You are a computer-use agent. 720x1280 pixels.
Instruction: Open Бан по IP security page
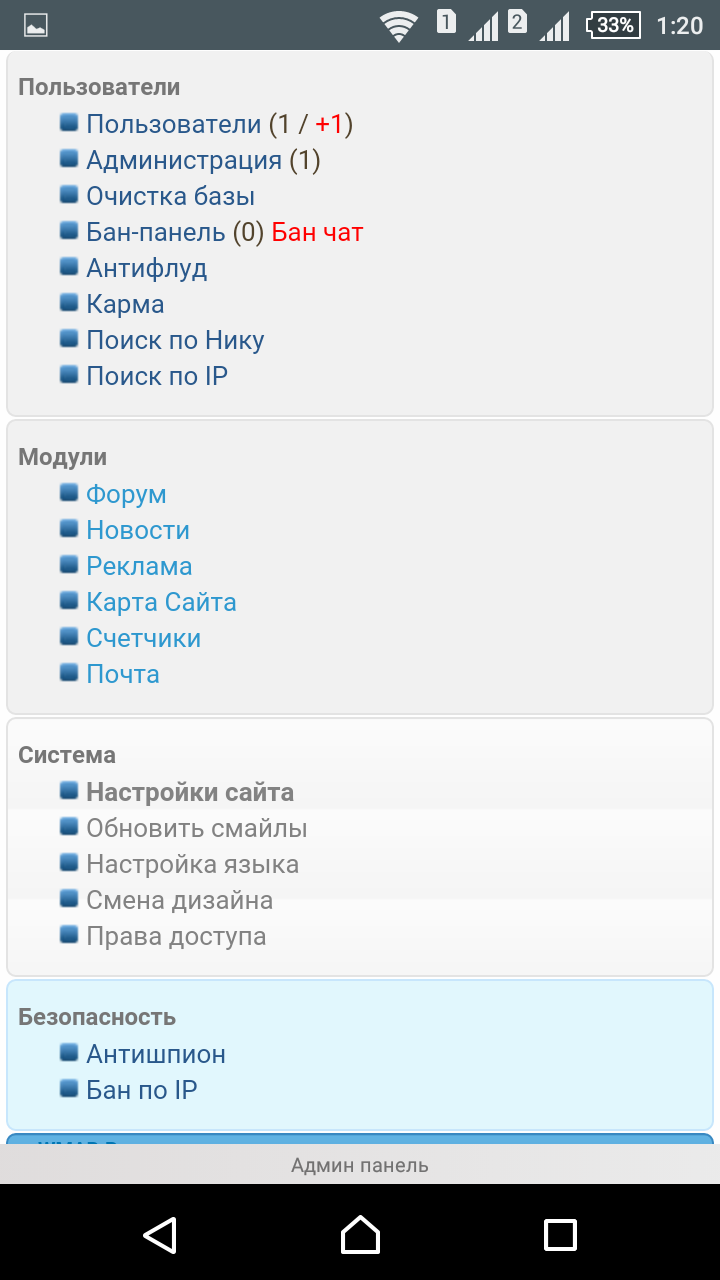coord(142,1090)
